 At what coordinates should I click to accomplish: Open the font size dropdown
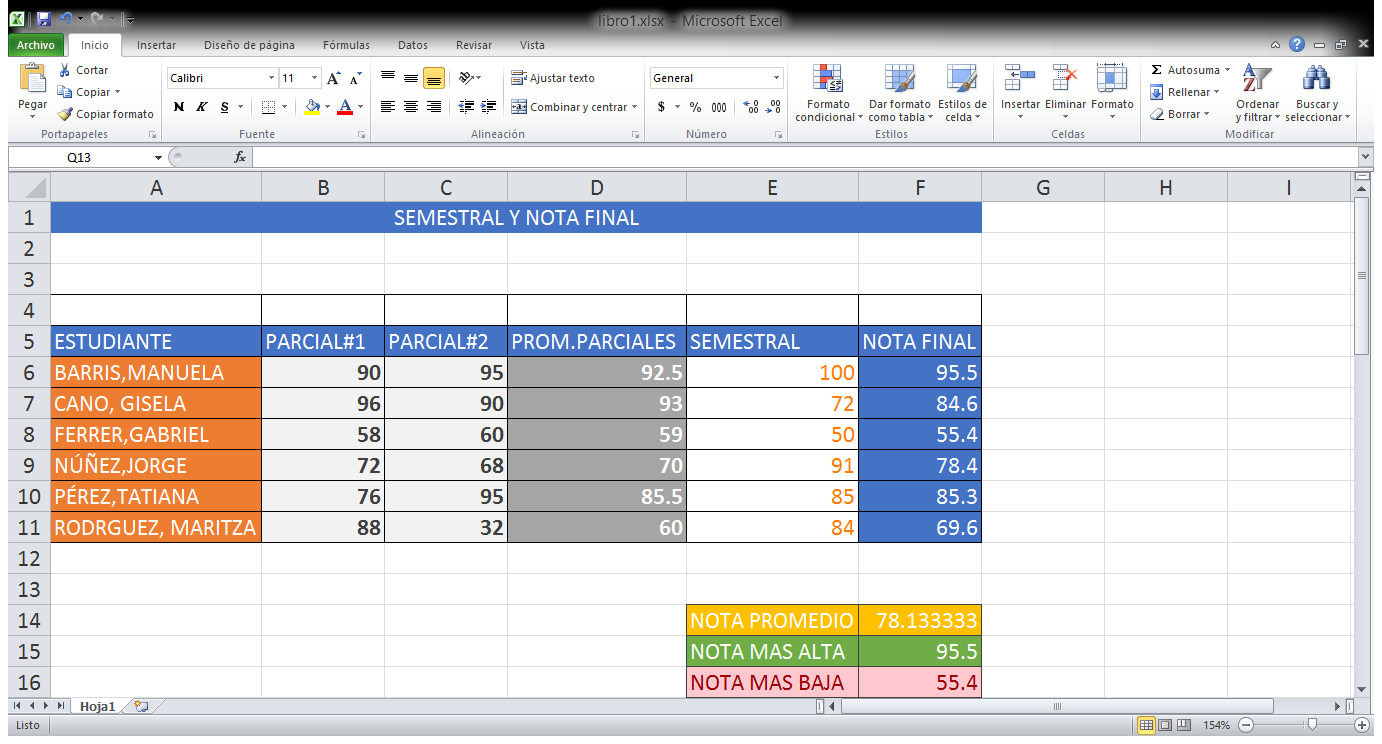tap(313, 77)
